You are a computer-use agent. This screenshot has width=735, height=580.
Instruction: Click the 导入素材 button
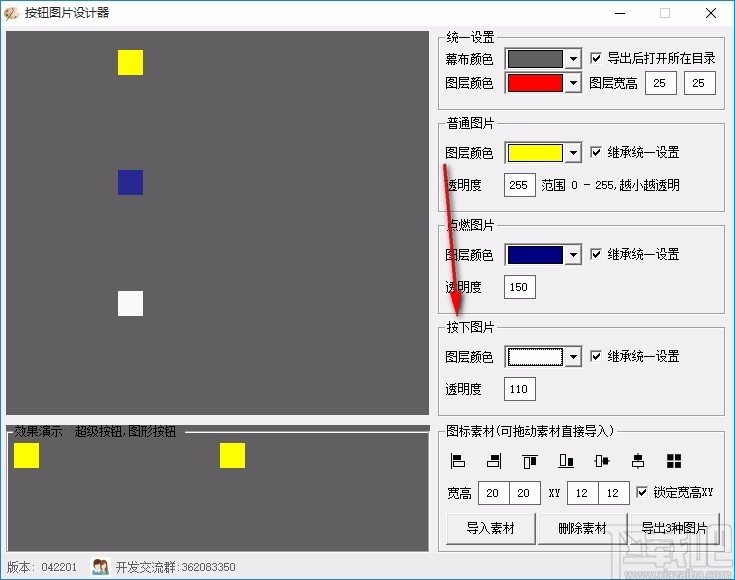point(490,528)
